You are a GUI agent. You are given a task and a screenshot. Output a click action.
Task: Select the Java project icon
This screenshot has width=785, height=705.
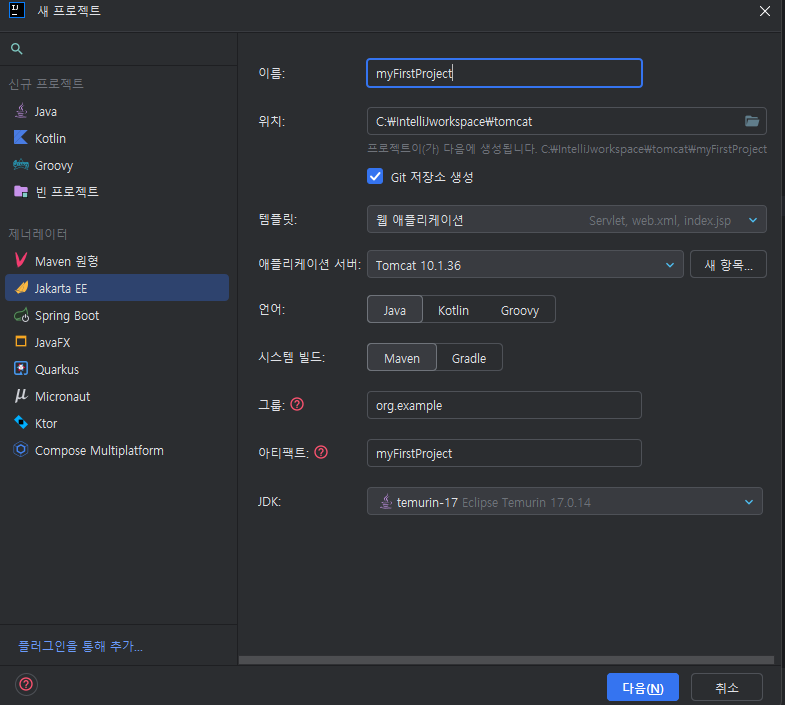tap(21, 111)
